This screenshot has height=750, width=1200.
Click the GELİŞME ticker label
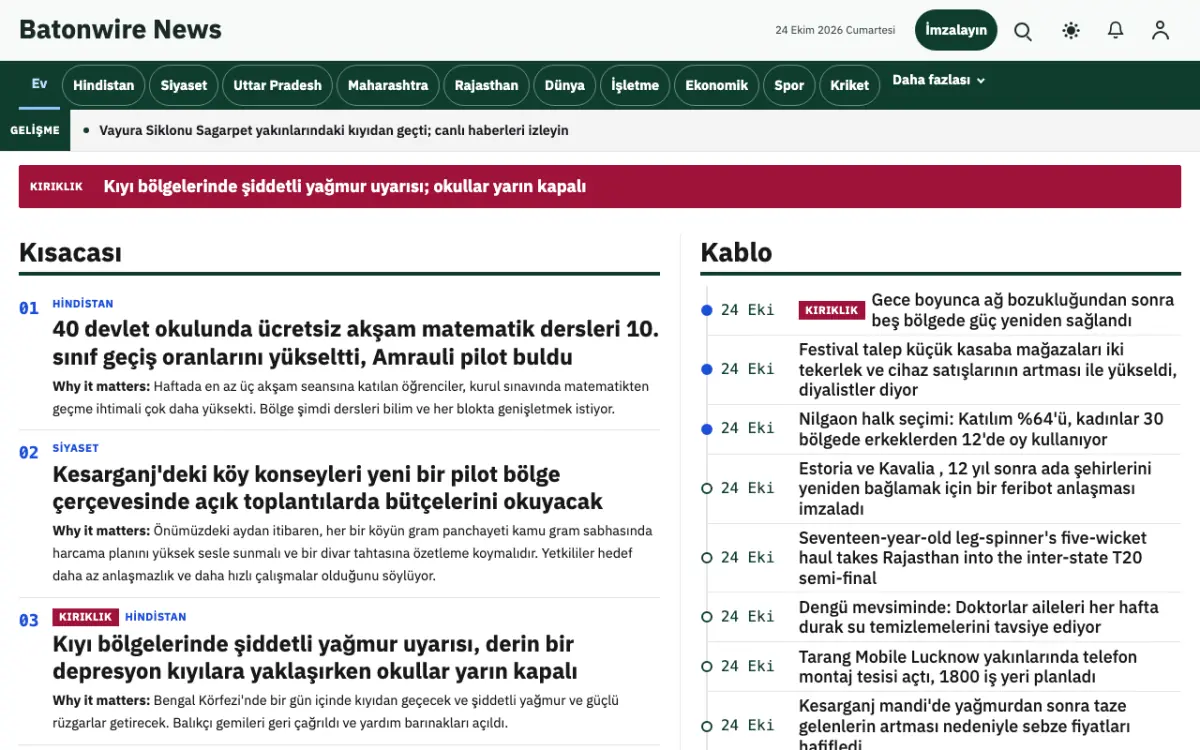tap(35, 130)
